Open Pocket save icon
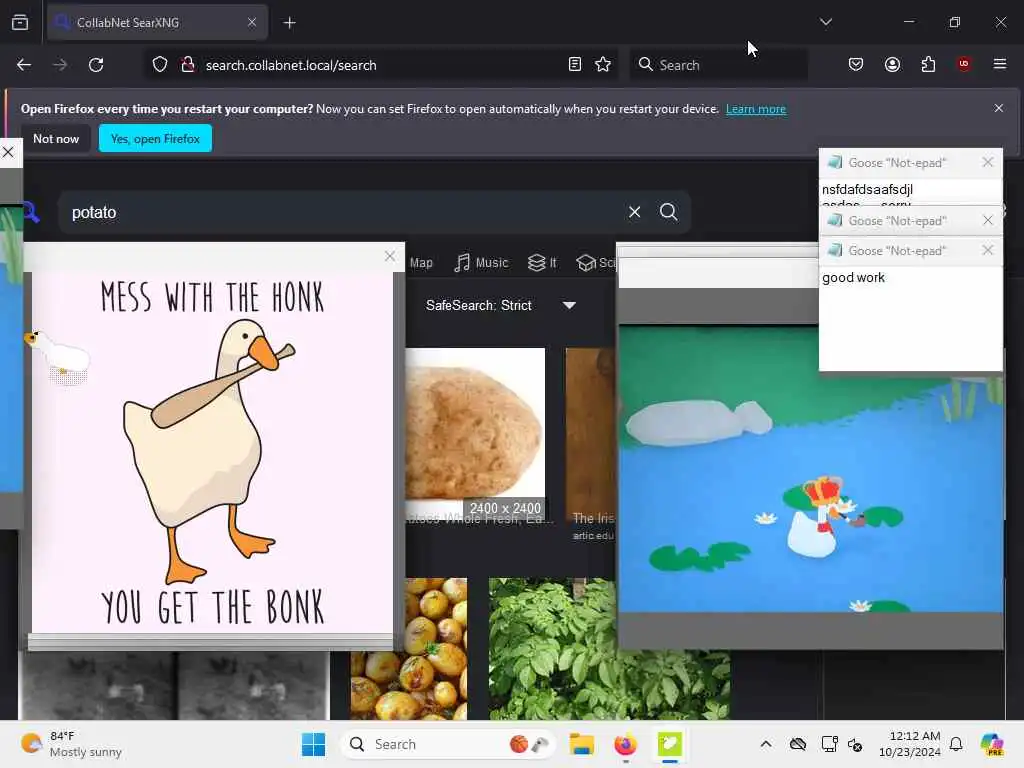1024x768 pixels. pyautogui.click(x=856, y=64)
